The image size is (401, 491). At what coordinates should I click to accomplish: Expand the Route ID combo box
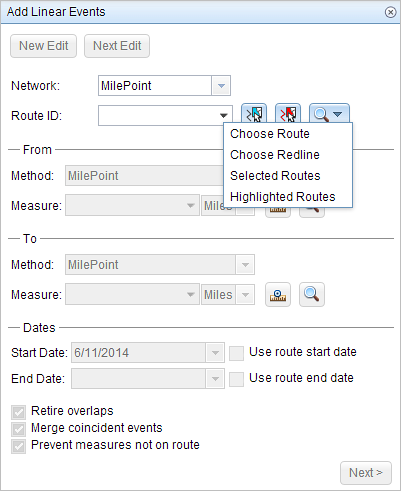pyautogui.click(x=224, y=116)
